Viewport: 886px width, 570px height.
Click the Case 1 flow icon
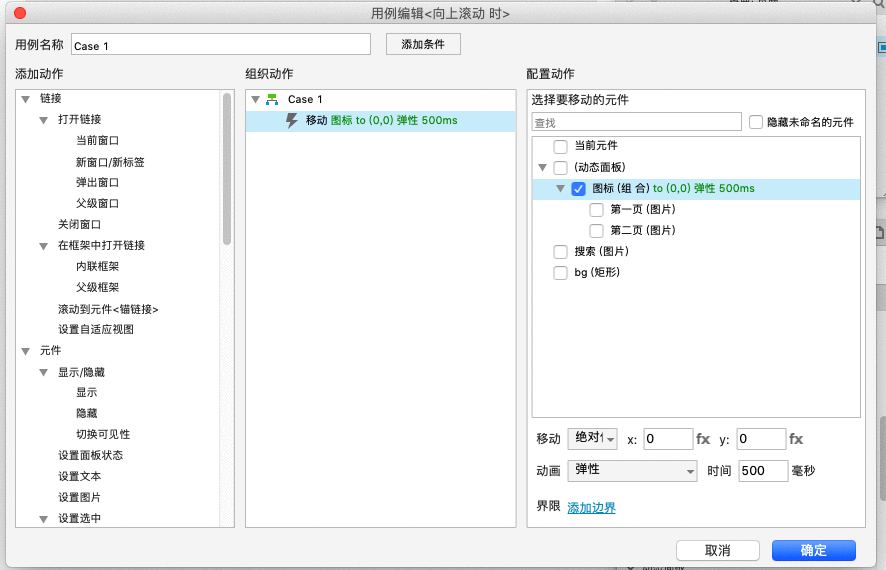tap(272, 99)
